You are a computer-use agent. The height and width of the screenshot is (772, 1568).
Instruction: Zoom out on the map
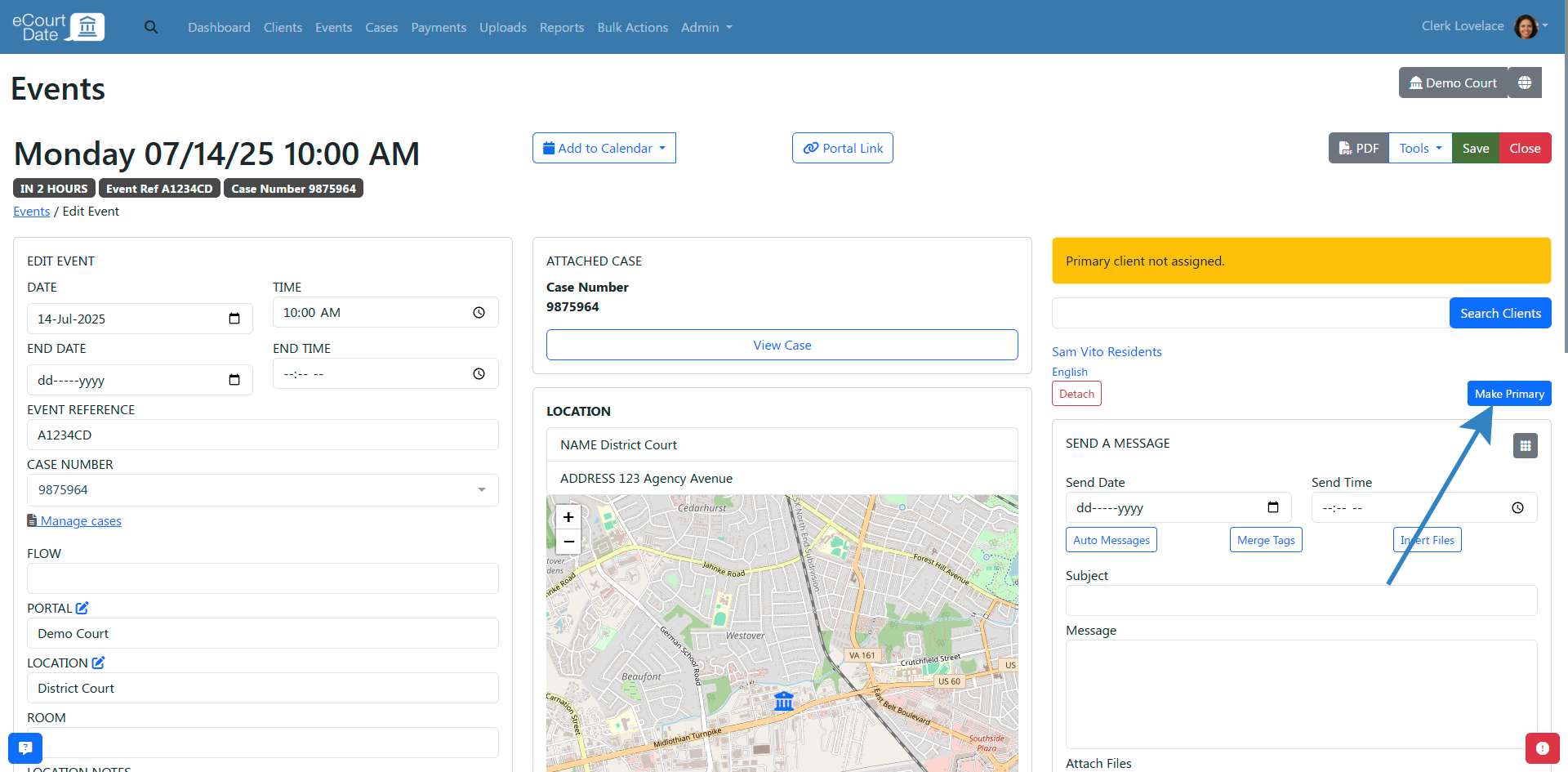point(568,541)
